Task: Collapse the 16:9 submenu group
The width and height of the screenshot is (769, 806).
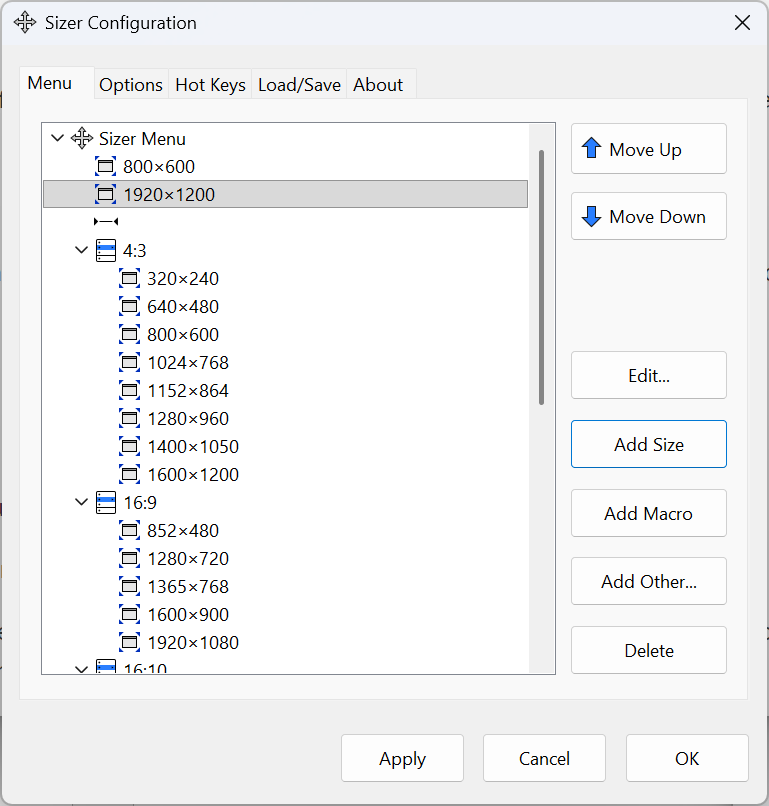Action: click(81, 502)
